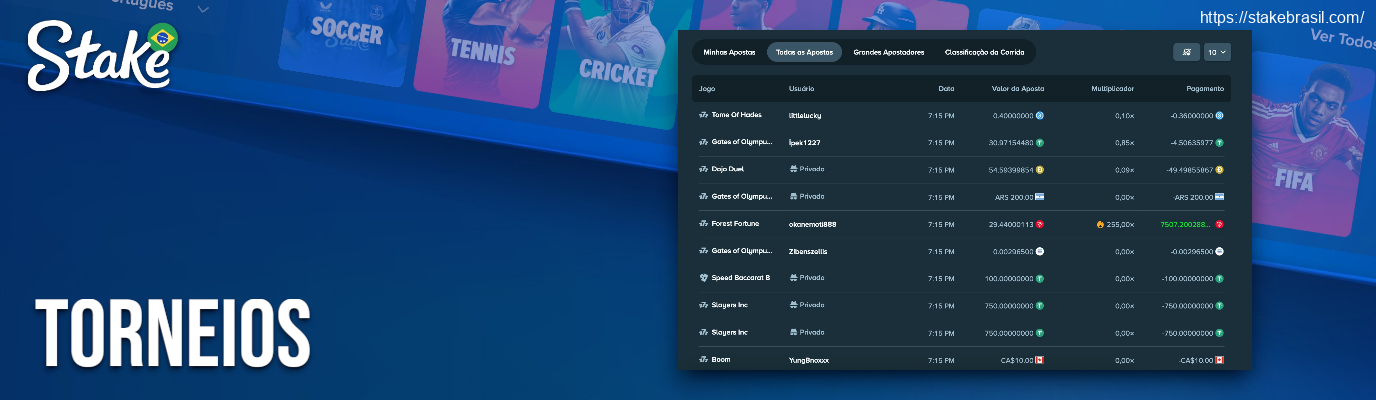
Task: Click the Forest Fortune game icon
Action: click(703, 224)
